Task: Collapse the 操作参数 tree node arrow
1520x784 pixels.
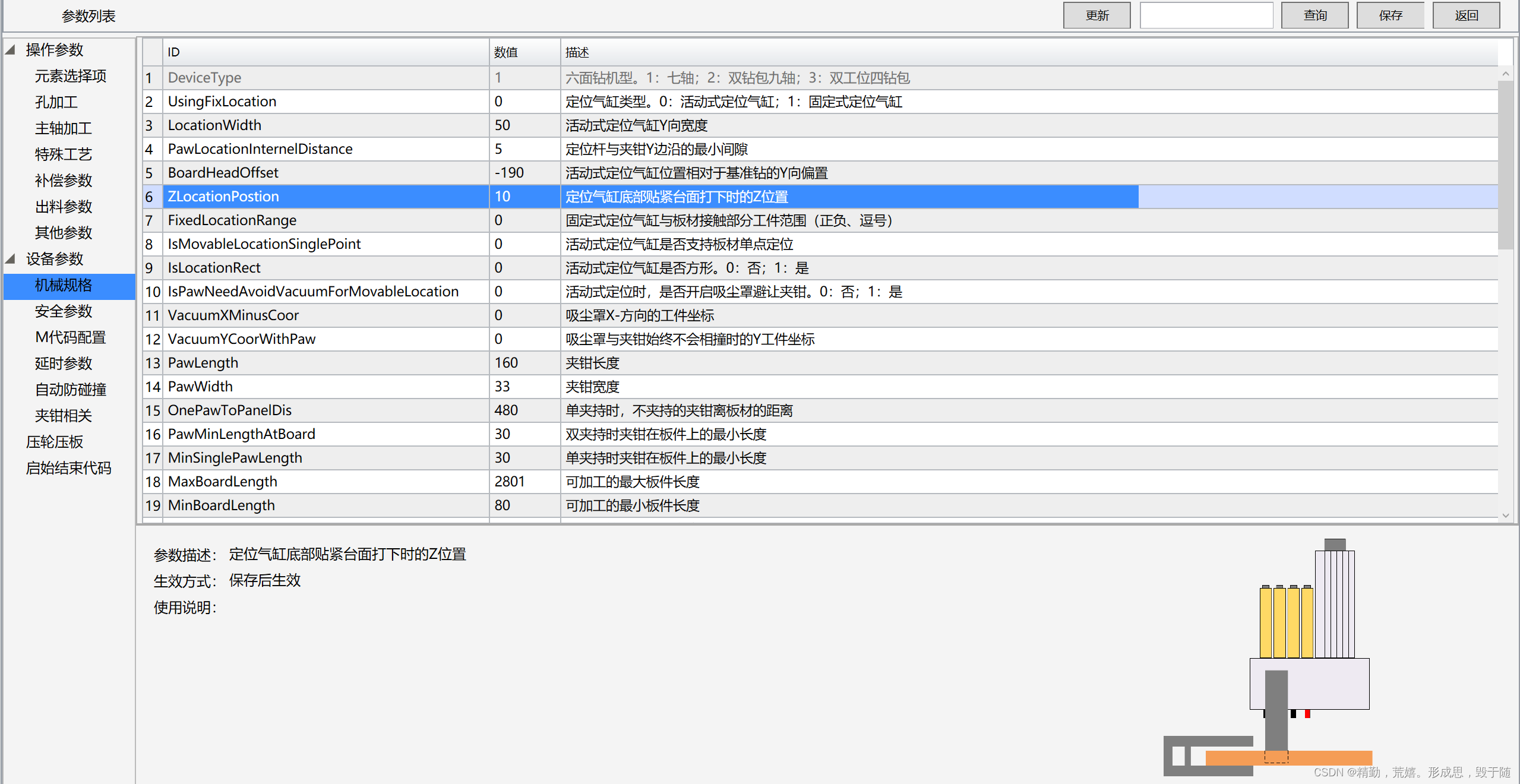Action: tap(10, 49)
